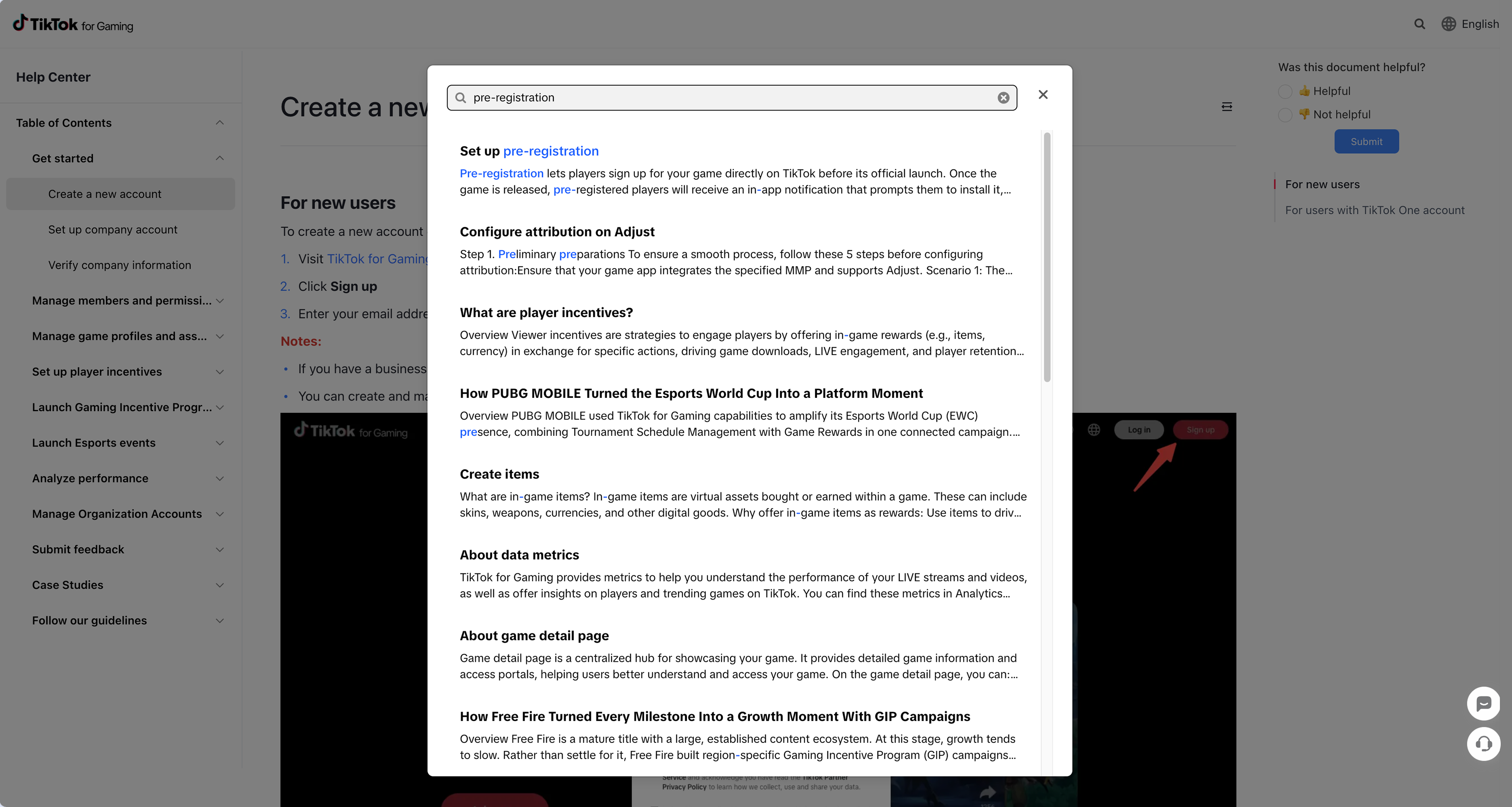Click Log in button in tutorial screenshot

tap(1139, 430)
